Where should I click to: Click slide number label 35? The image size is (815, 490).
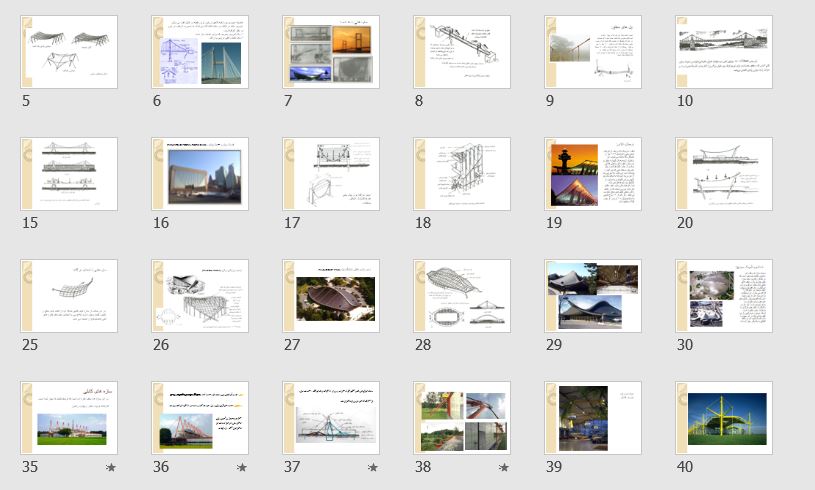pos(30,467)
